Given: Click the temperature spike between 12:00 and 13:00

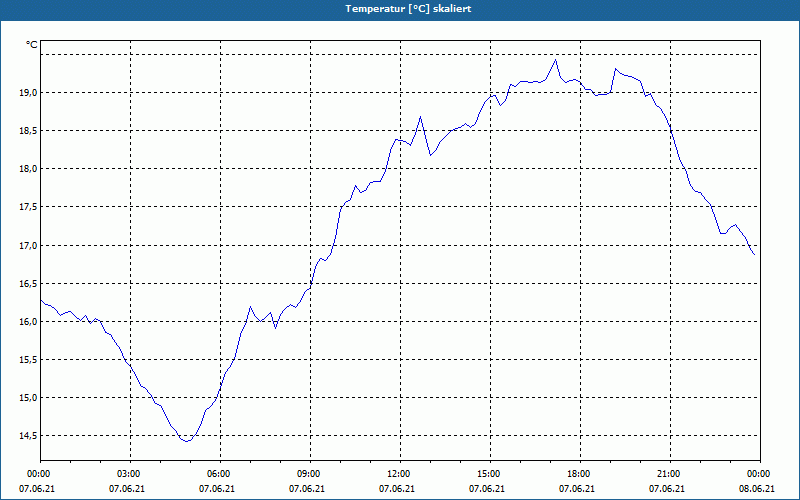Looking at the screenshot, I should (x=420, y=117).
